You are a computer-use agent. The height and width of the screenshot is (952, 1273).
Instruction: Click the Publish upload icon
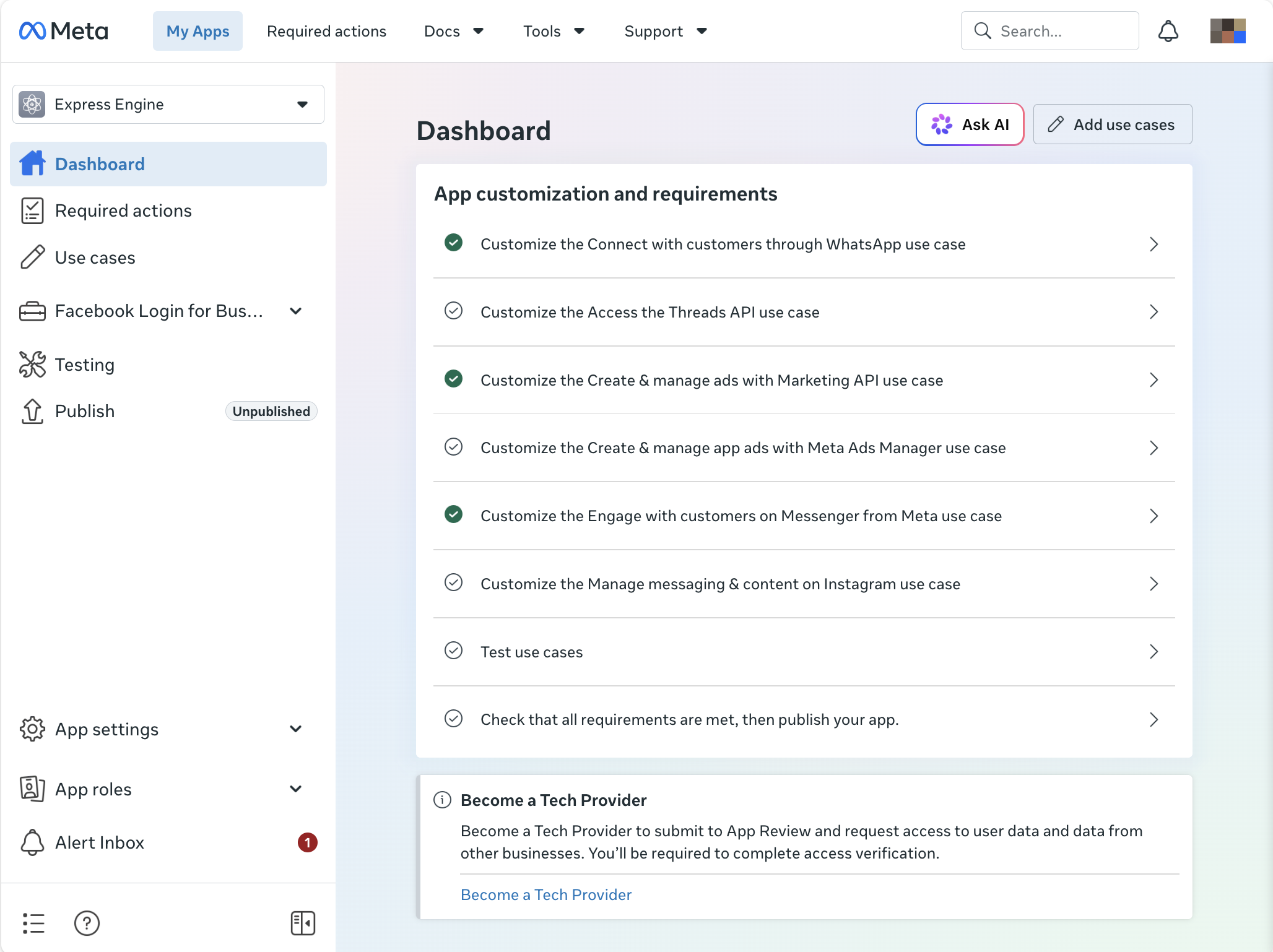pyautogui.click(x=32, y=411)
